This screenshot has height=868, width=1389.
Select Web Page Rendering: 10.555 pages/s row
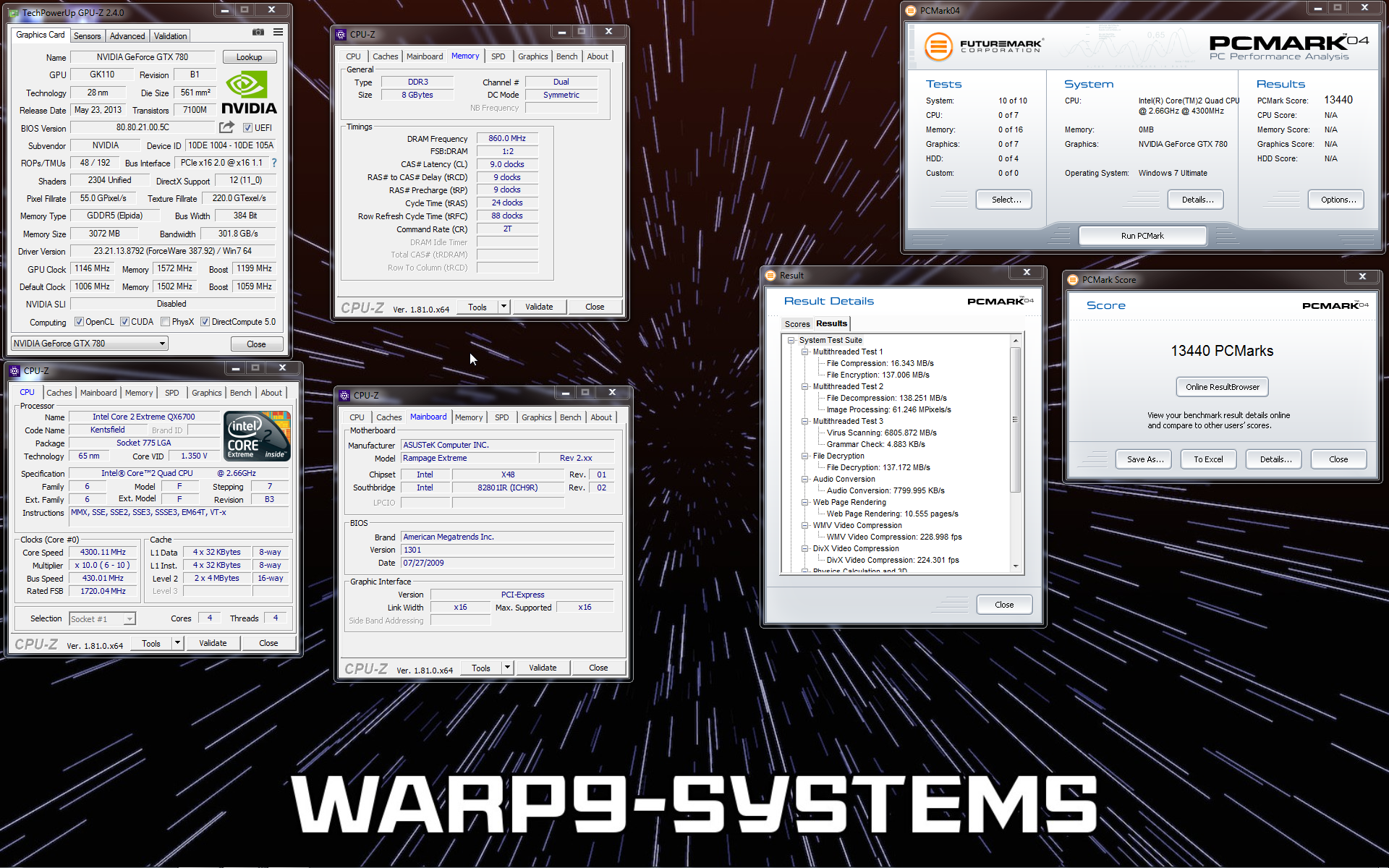coord(892,514)
